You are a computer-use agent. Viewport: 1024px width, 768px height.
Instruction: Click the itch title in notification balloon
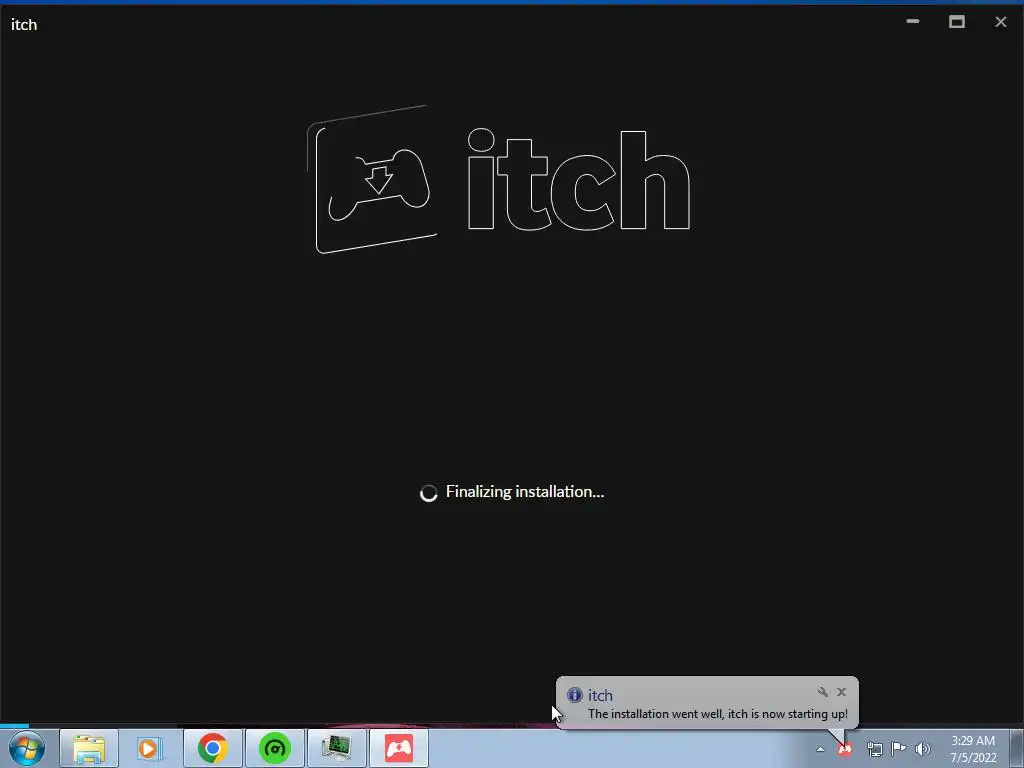point(600,696)
